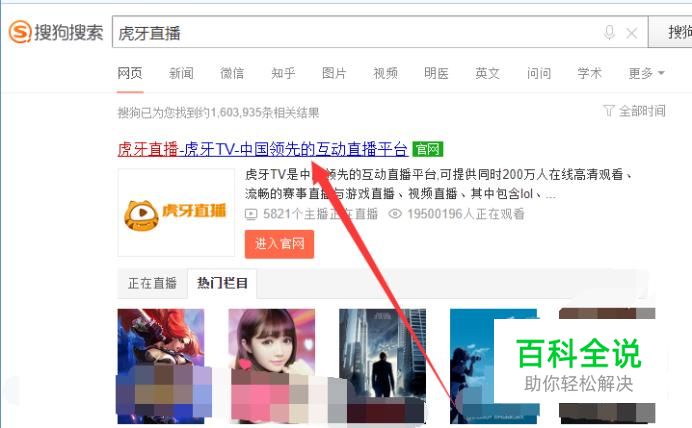The image size is (692, 428).
Task: Go to the 视频 tab
Action: point(385,73)
